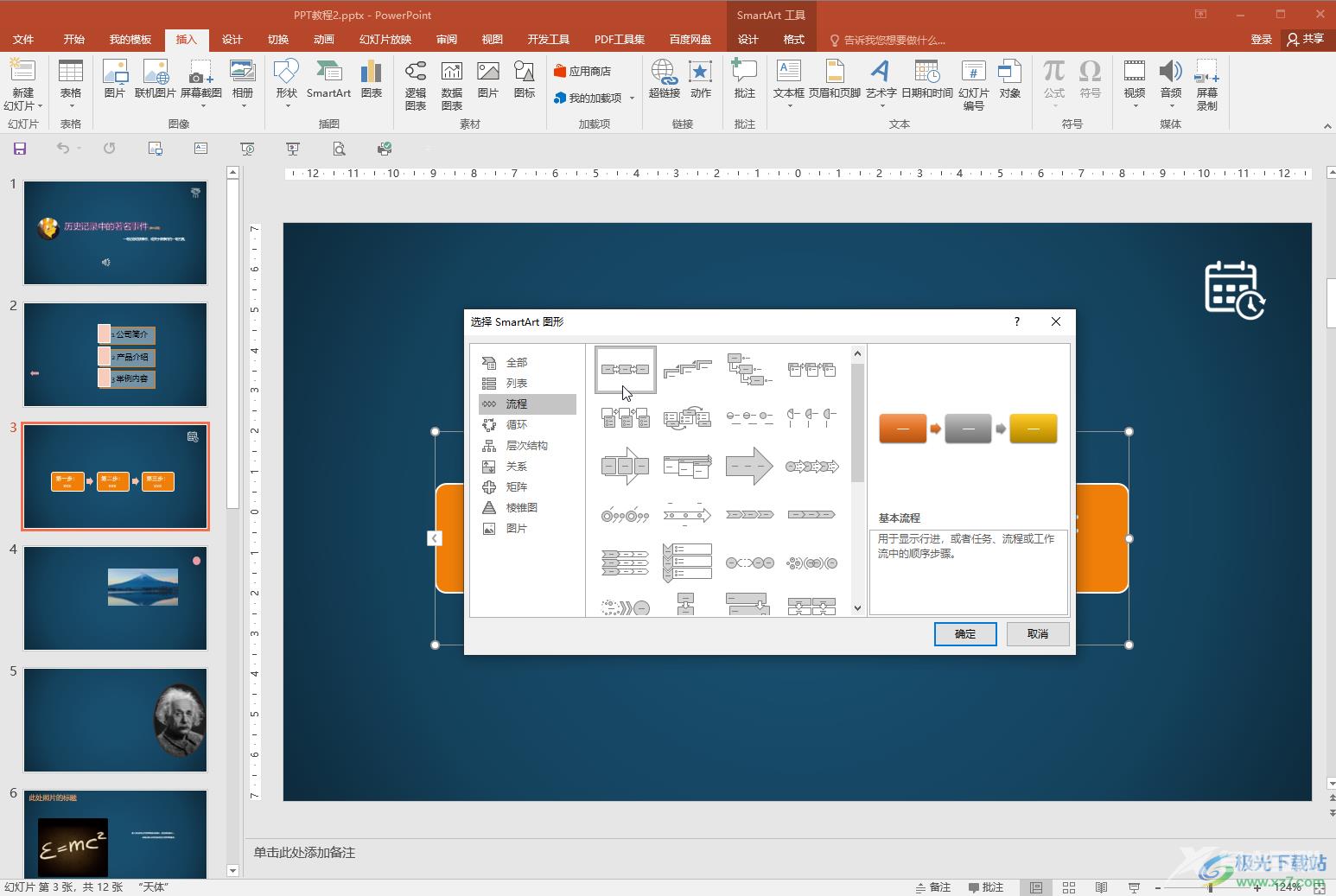Insert a Chart from the ribbon
Image resolution: width=1336 pixels, height=896 pixels.
372,79
